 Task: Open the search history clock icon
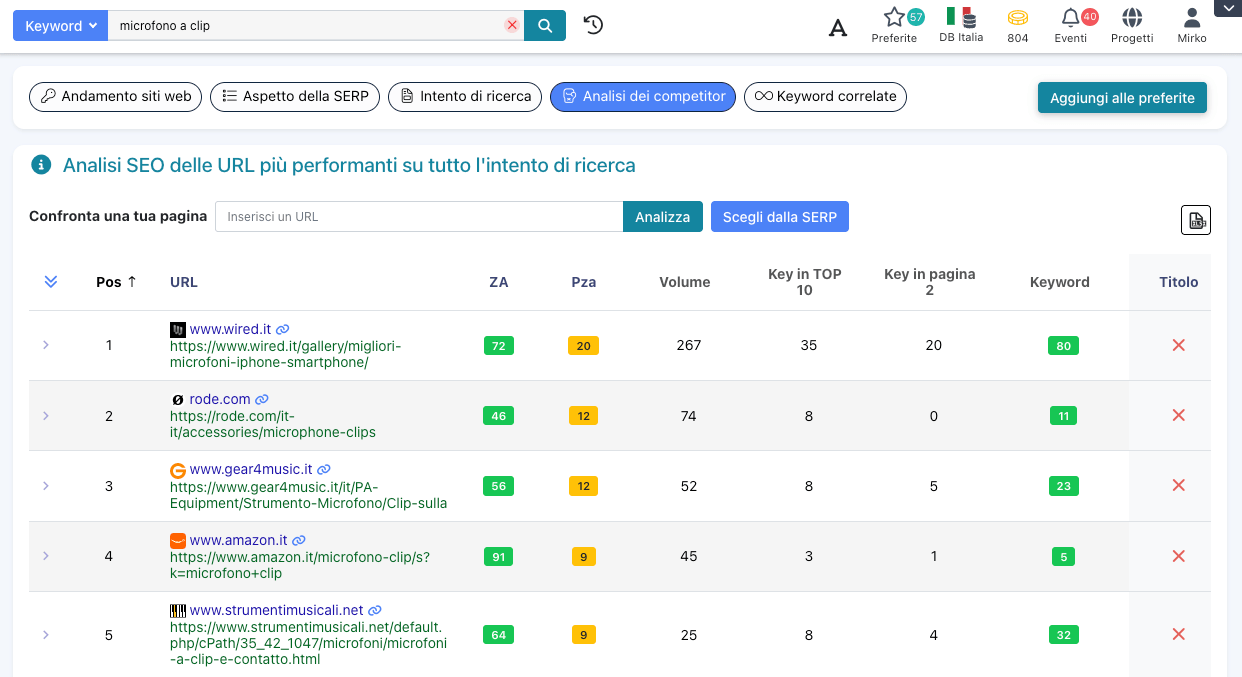point(593,25)
